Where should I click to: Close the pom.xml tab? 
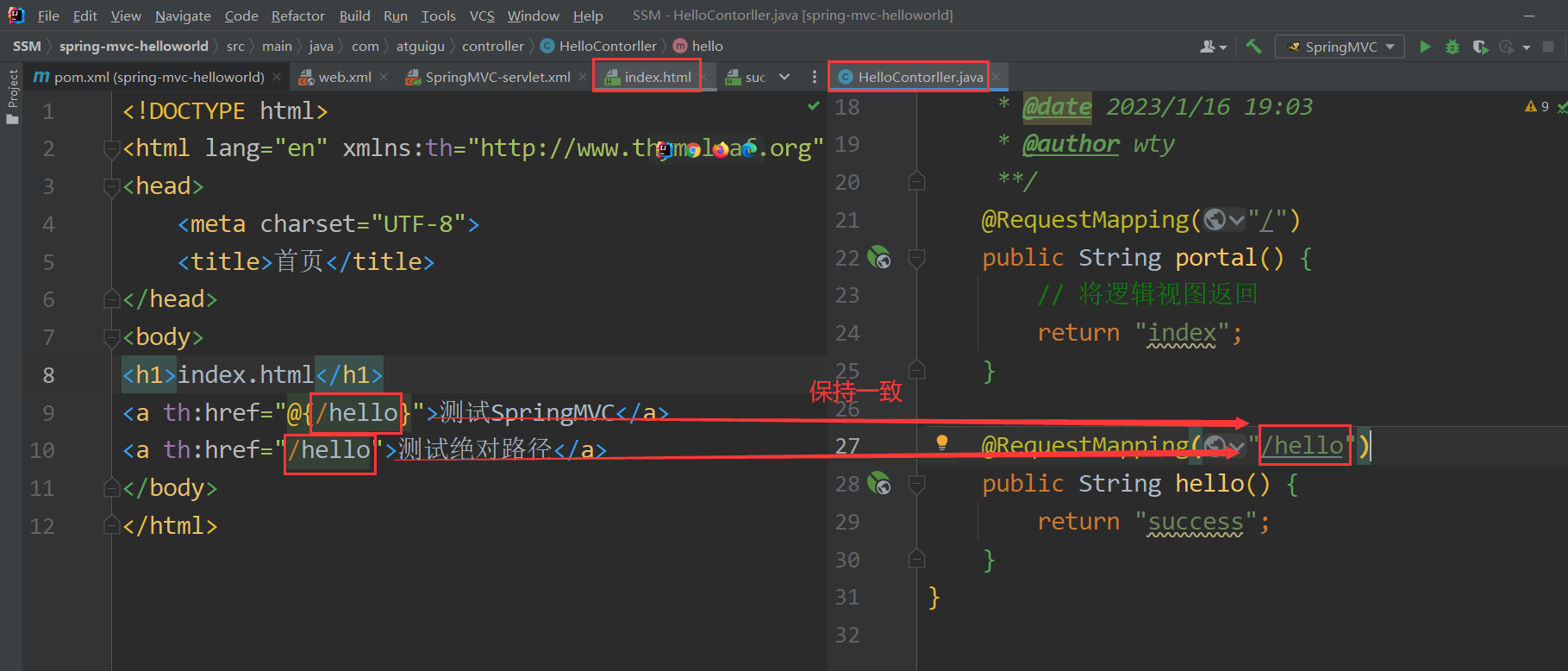click(277, 77)
